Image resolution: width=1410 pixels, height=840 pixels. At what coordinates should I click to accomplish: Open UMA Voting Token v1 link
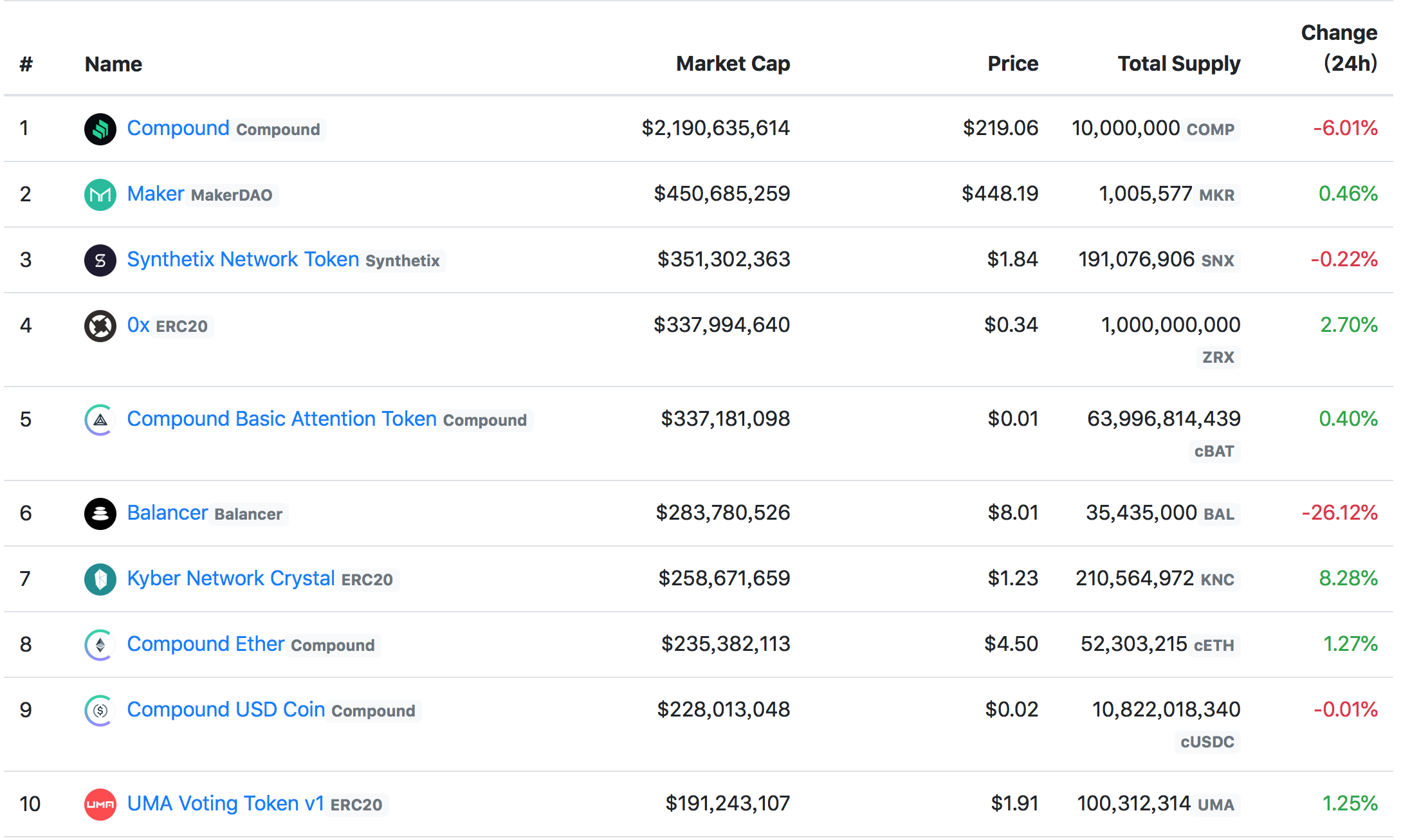point(225,803)
